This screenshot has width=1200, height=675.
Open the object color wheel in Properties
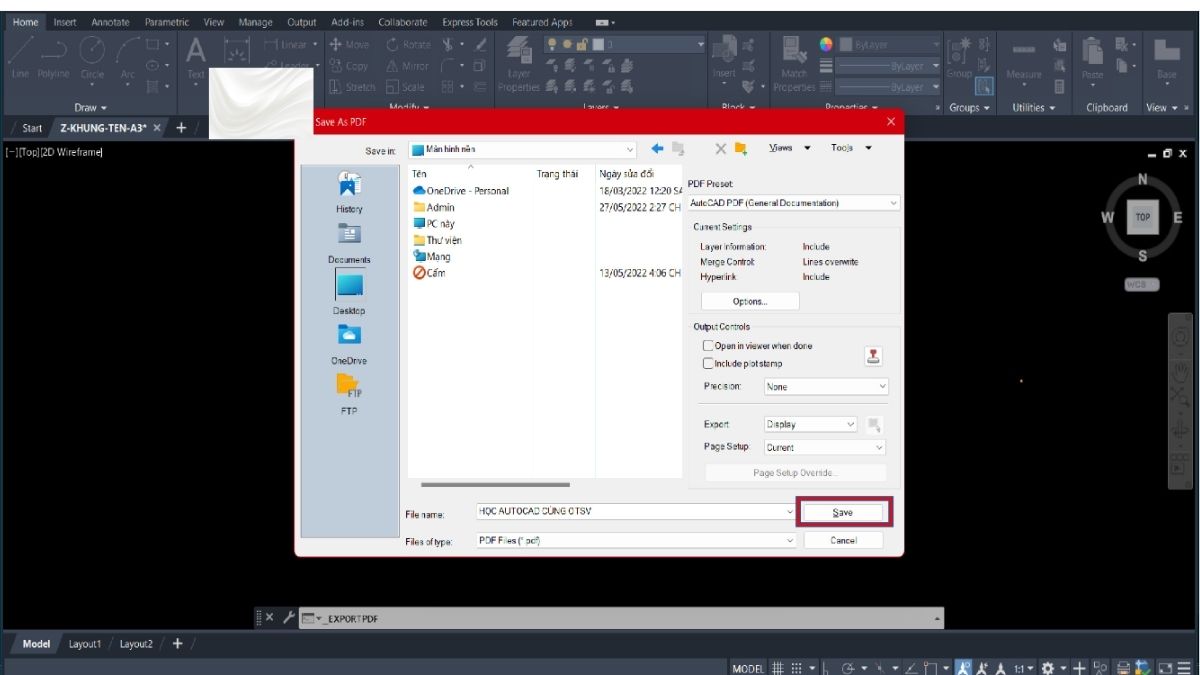pyautogui.click(x=827, y=44)
